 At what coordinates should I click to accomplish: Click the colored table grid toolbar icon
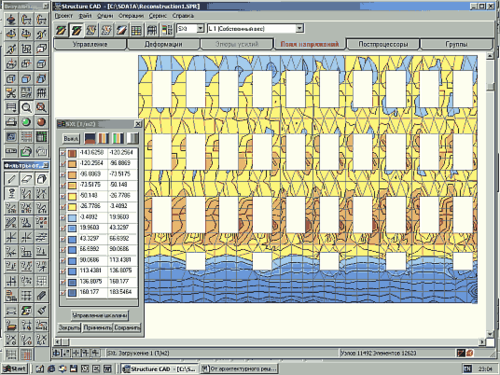point(136,30)
